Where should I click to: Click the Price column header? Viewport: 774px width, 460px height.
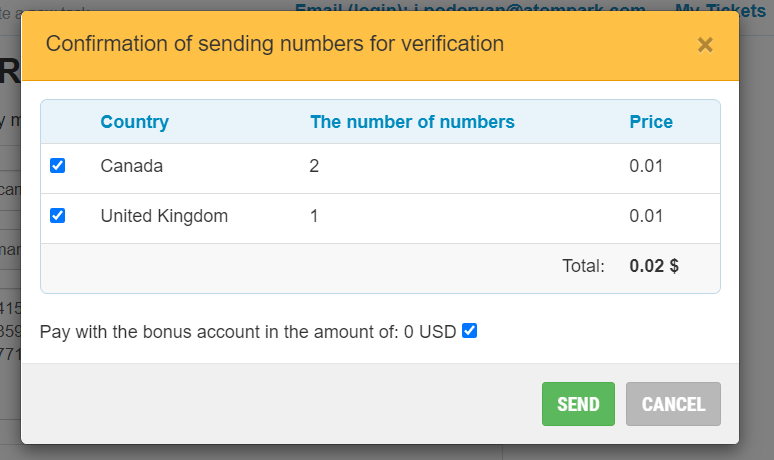pos(651,122)
